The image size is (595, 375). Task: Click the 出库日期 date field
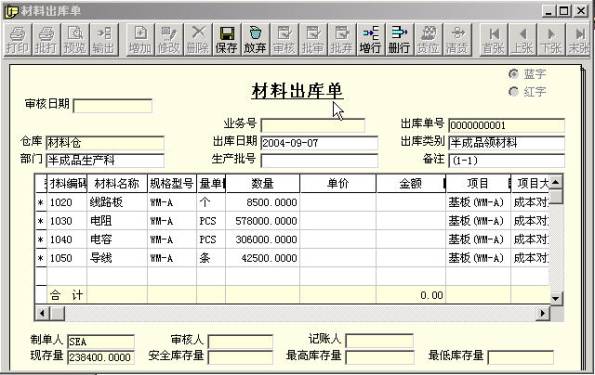point(319,143)
